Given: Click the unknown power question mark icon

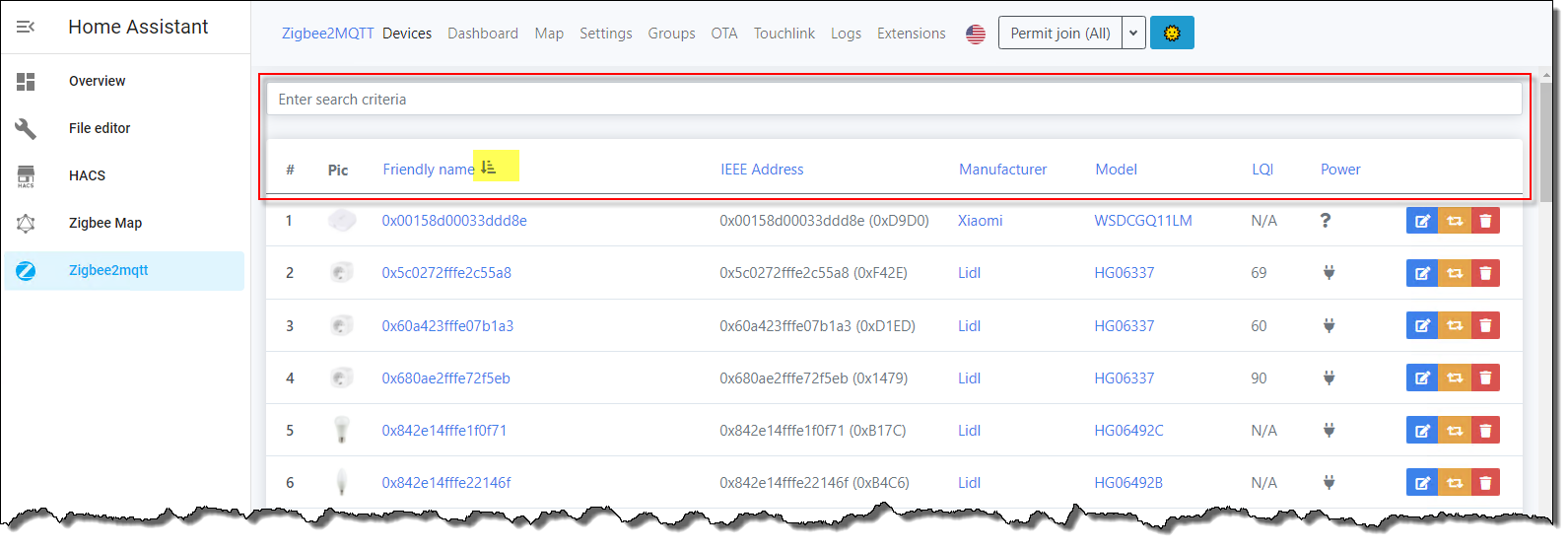Looking at the screenshot, I should (1326, 221).
